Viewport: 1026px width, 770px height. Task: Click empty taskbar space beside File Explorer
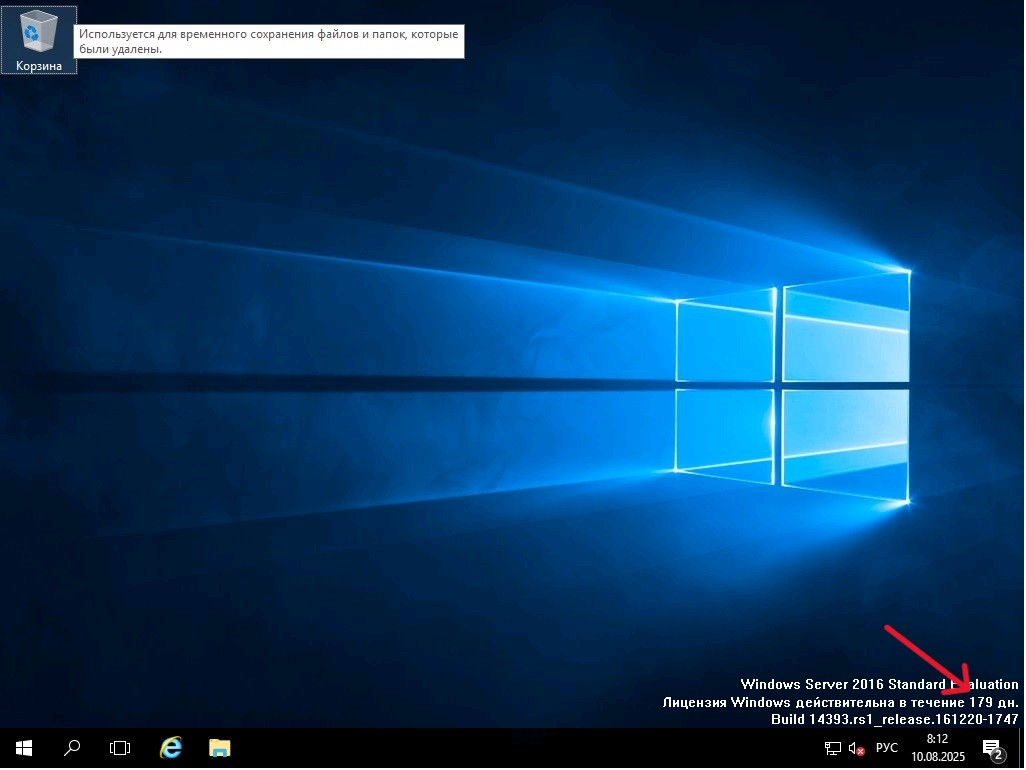(500, 748)
